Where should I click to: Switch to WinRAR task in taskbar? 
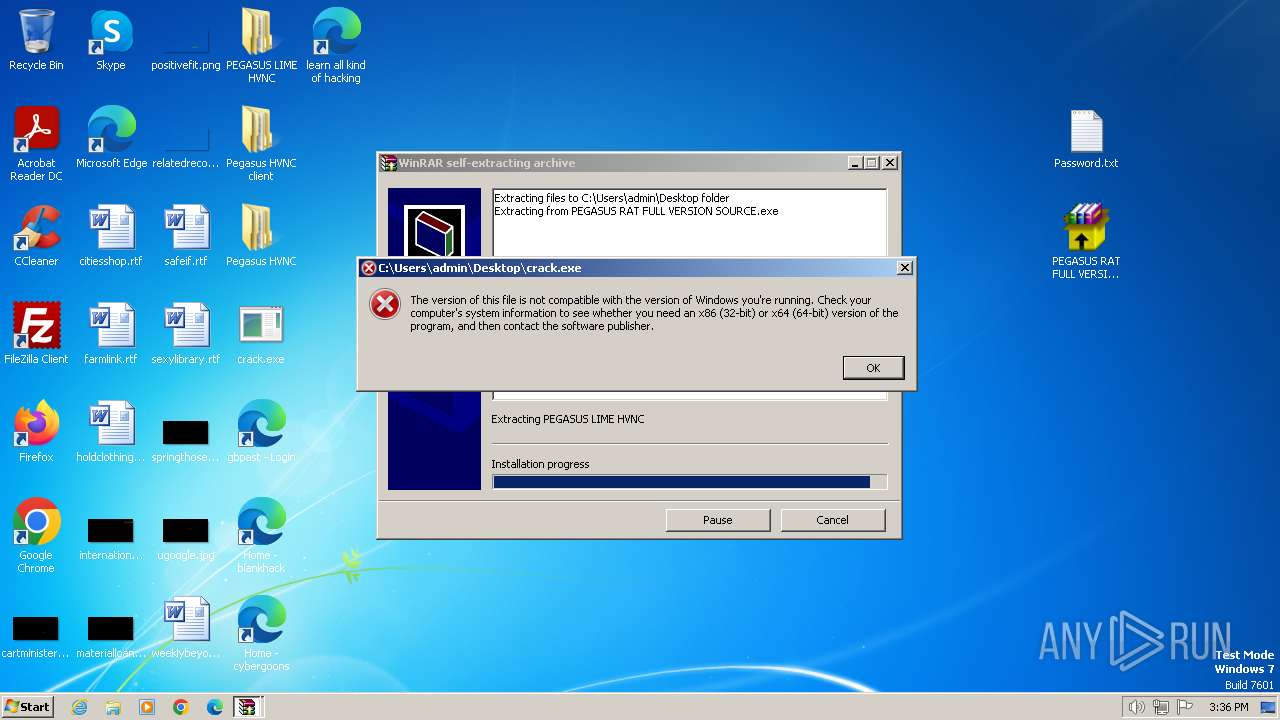tap(246, 707)
